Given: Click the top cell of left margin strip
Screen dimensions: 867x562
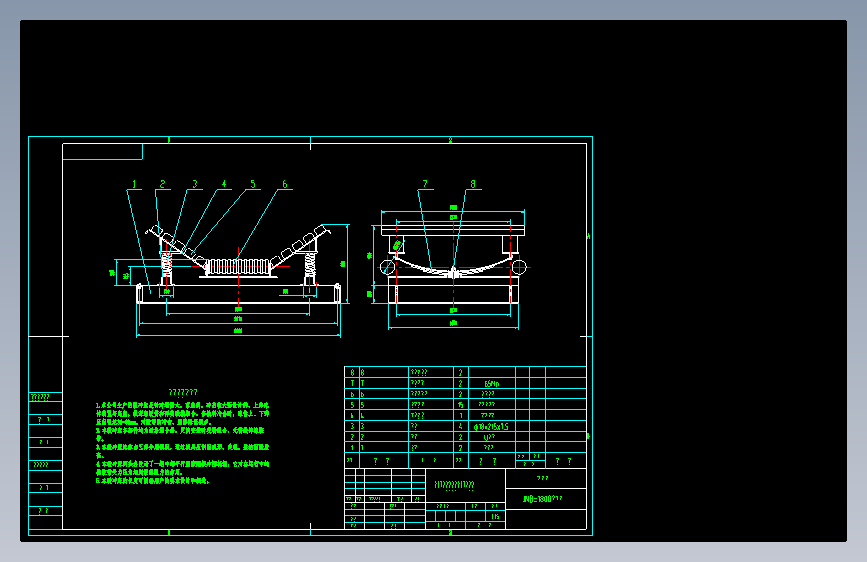Looking at the screenshot, I should (45, 397).
